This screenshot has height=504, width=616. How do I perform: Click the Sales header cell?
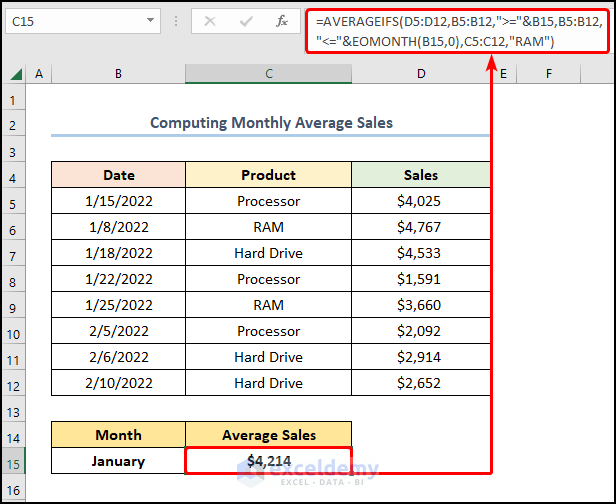point(421,174)
